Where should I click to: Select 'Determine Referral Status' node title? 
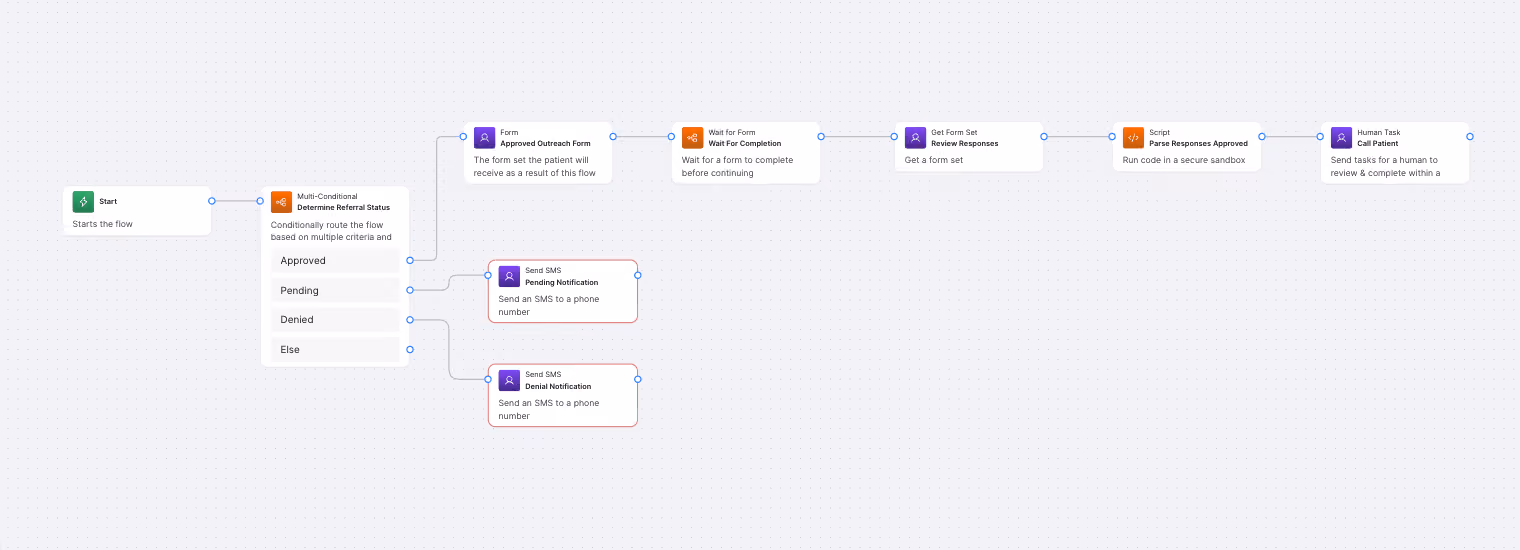tap(343, 208)
